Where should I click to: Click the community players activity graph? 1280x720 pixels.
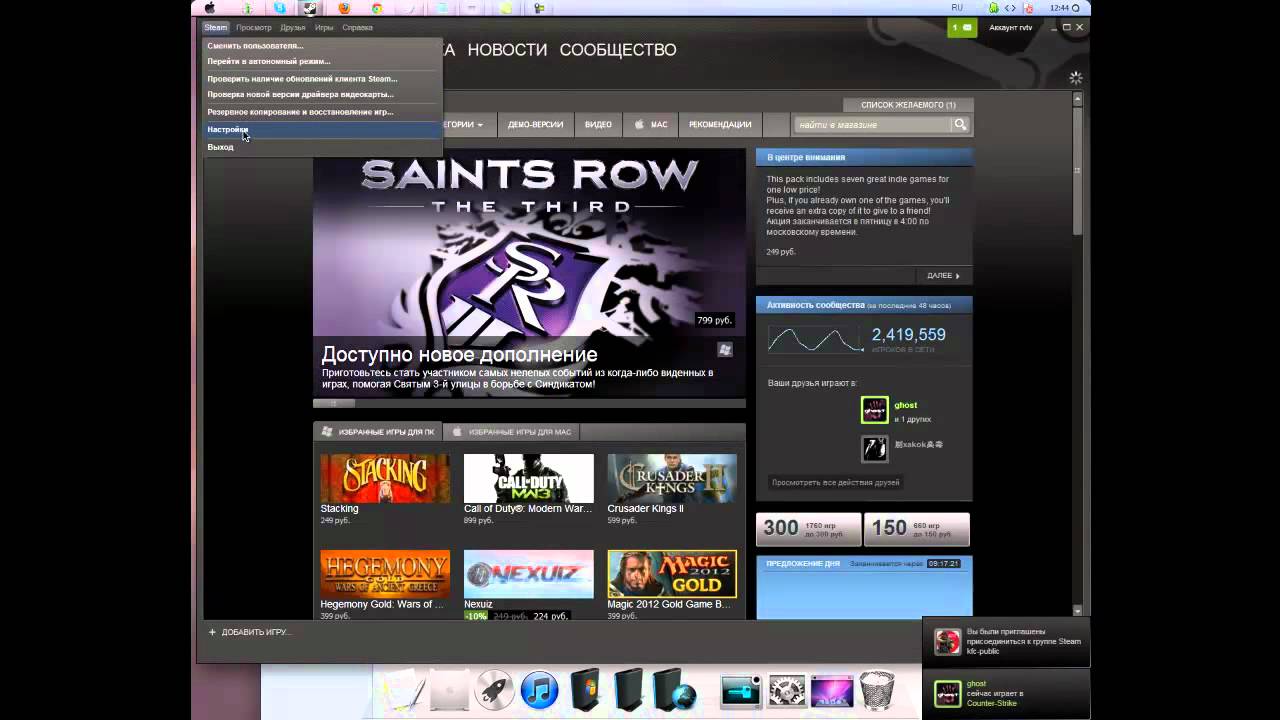[815, 340]
